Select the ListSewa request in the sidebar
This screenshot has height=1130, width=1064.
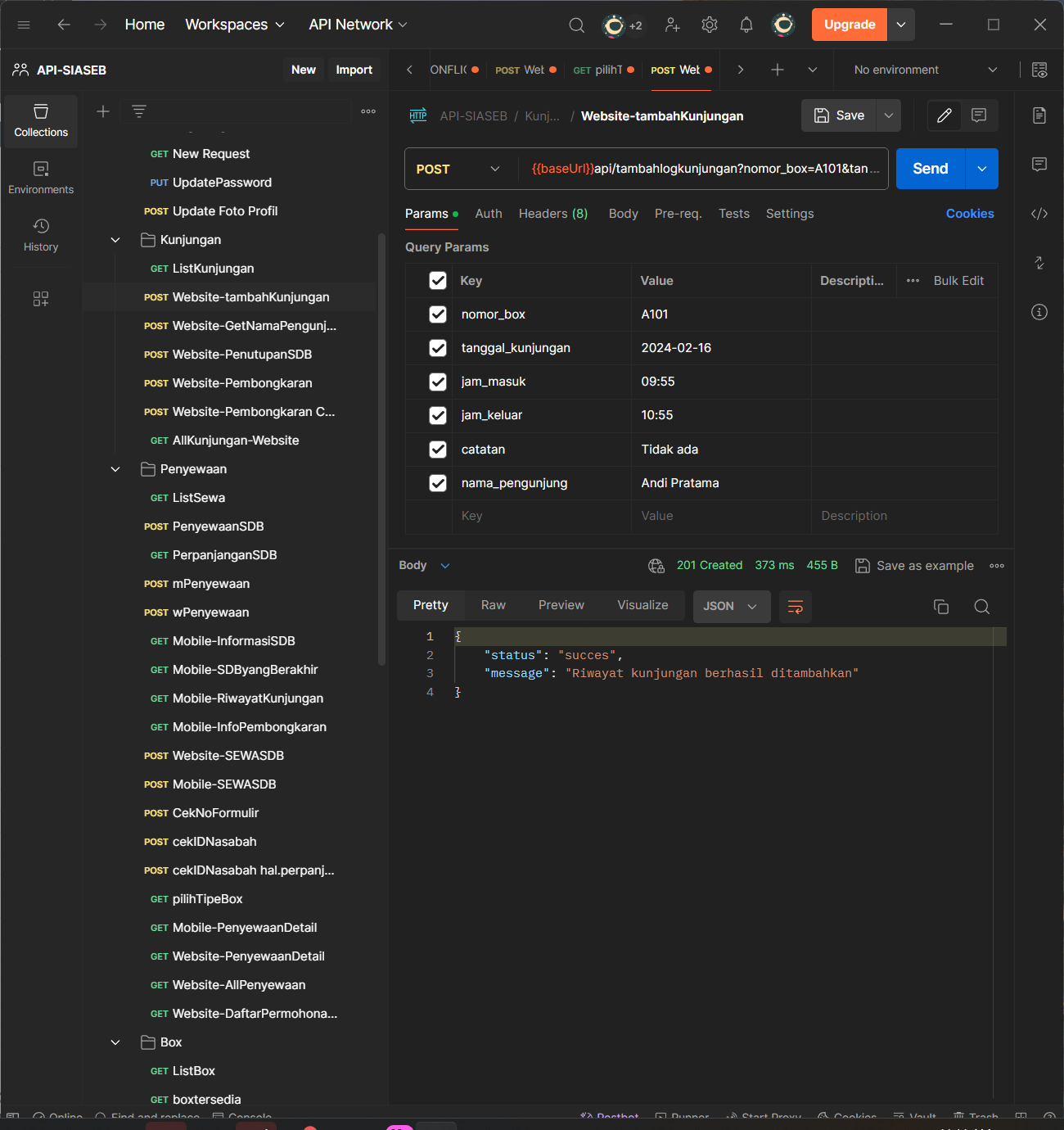coord(198,497)
